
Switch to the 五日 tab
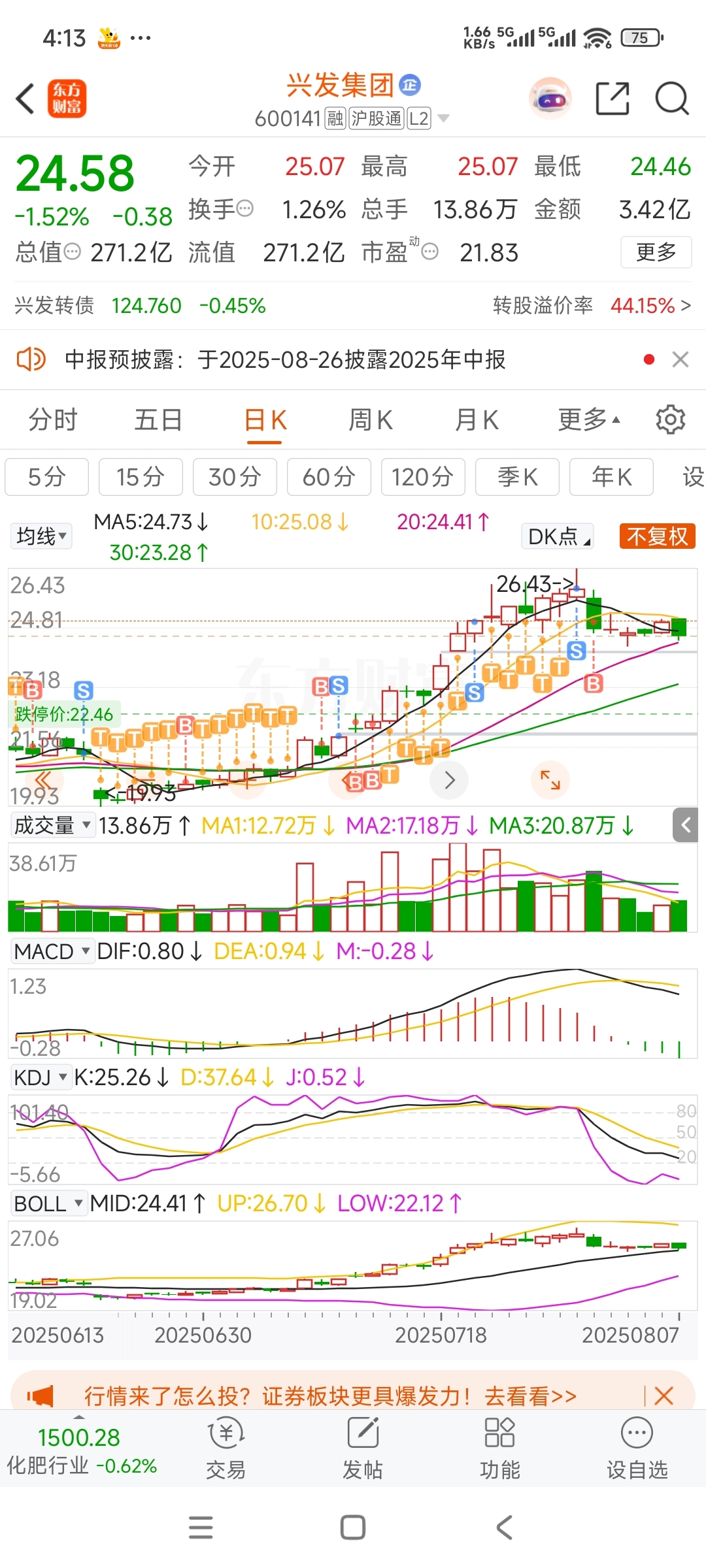(158, 419)
